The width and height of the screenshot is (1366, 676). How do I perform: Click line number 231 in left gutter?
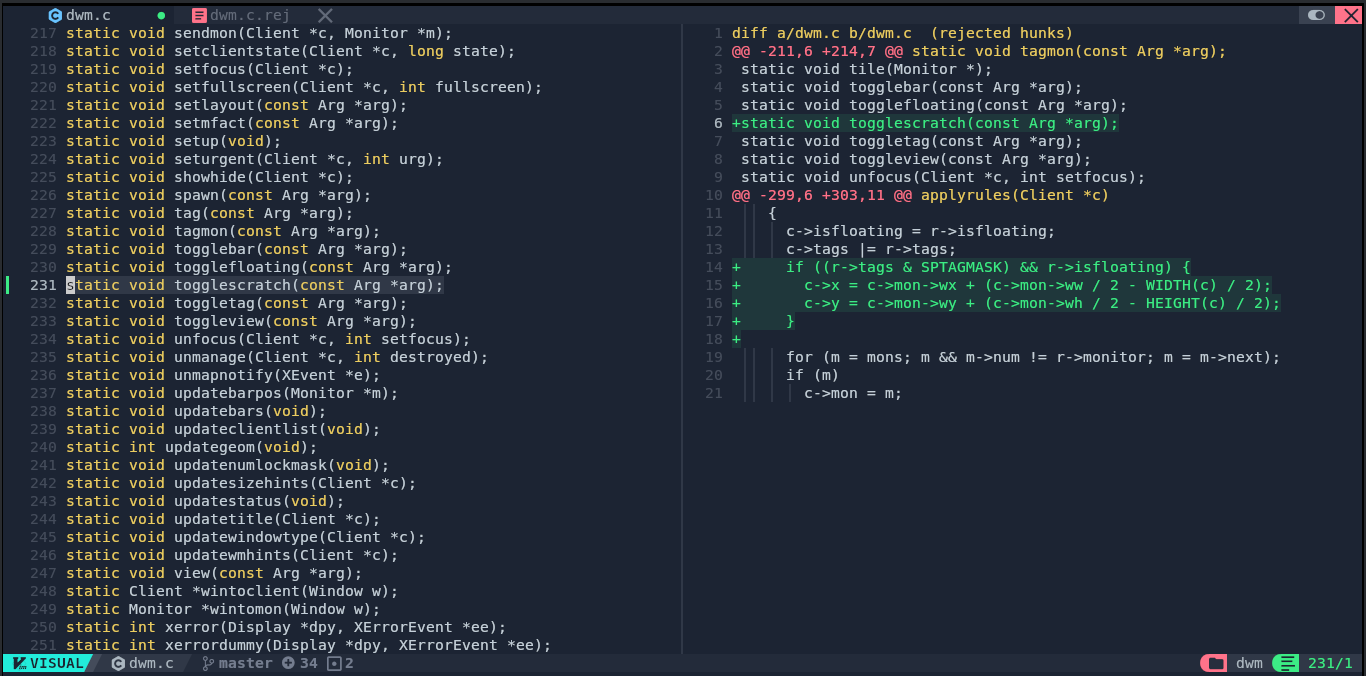(x=43, y=285)
